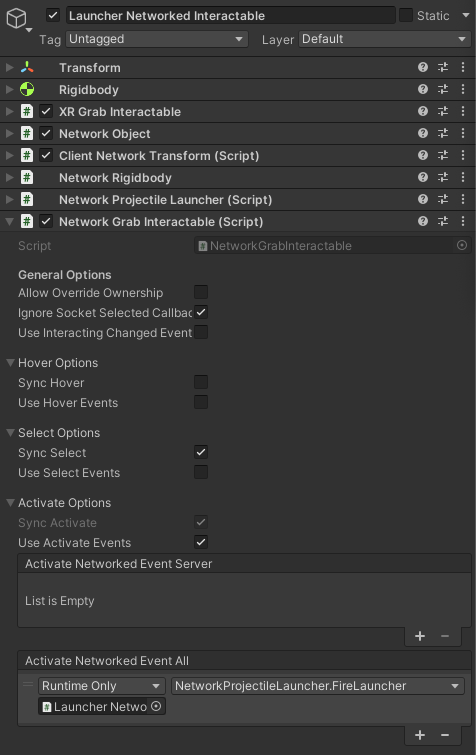Open Network Rigidbody kebab menu

[x=463, y=177]
